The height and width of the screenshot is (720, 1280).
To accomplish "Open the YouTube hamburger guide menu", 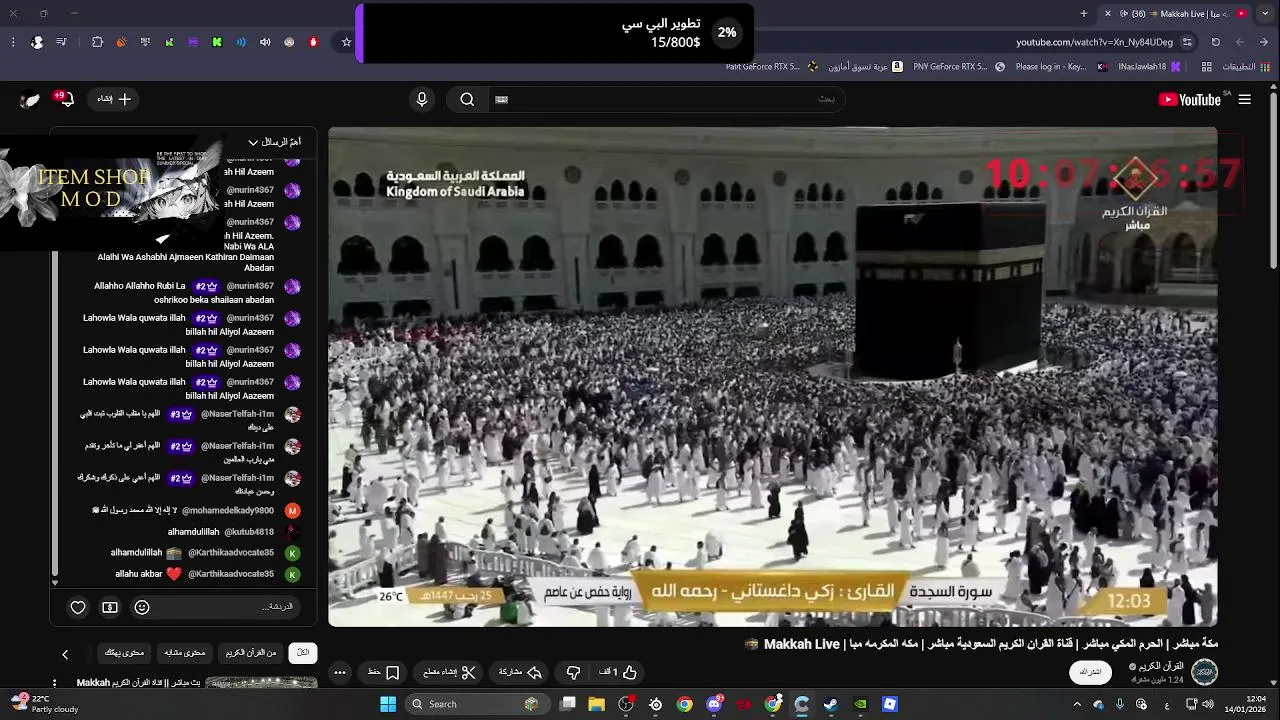I will [1244, 99].
